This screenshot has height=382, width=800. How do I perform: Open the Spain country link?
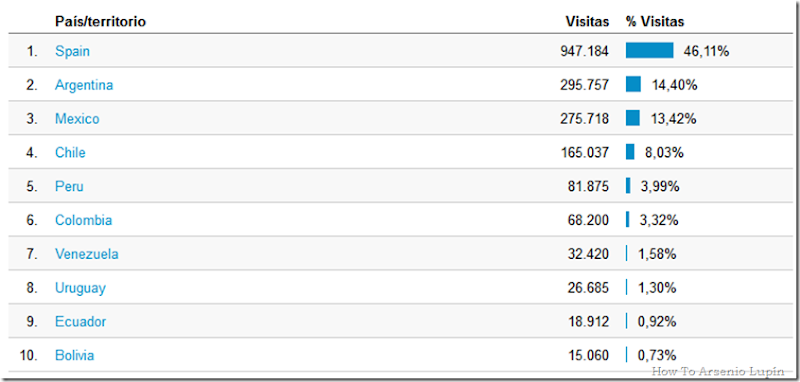pos(72,52)
